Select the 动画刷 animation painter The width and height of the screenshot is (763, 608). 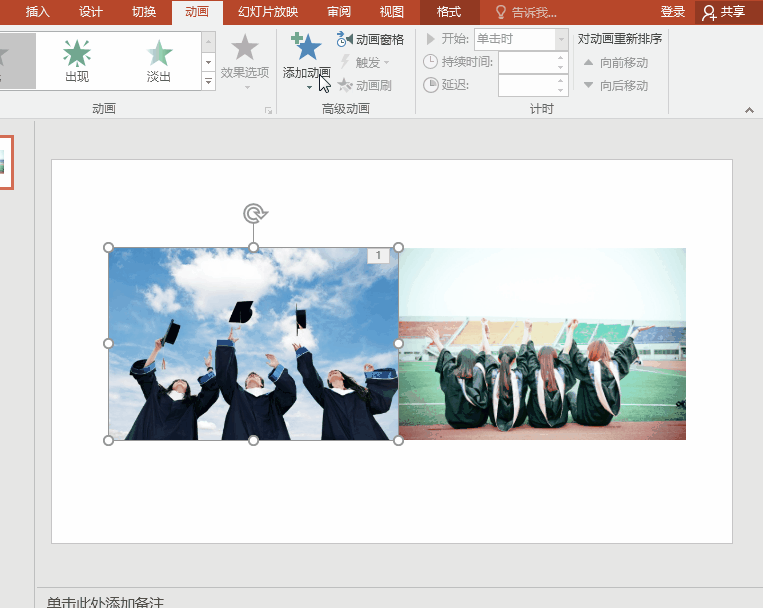364,86
